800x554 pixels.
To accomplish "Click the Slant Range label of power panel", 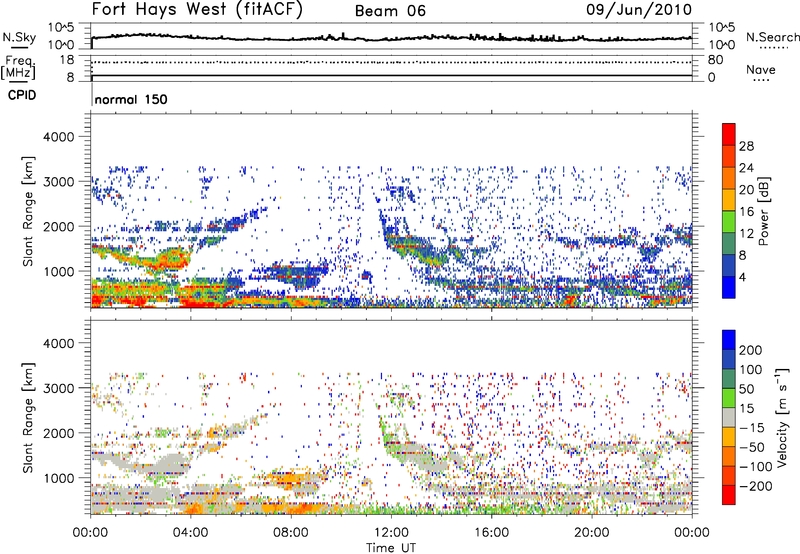I will [x=28, y=211].
